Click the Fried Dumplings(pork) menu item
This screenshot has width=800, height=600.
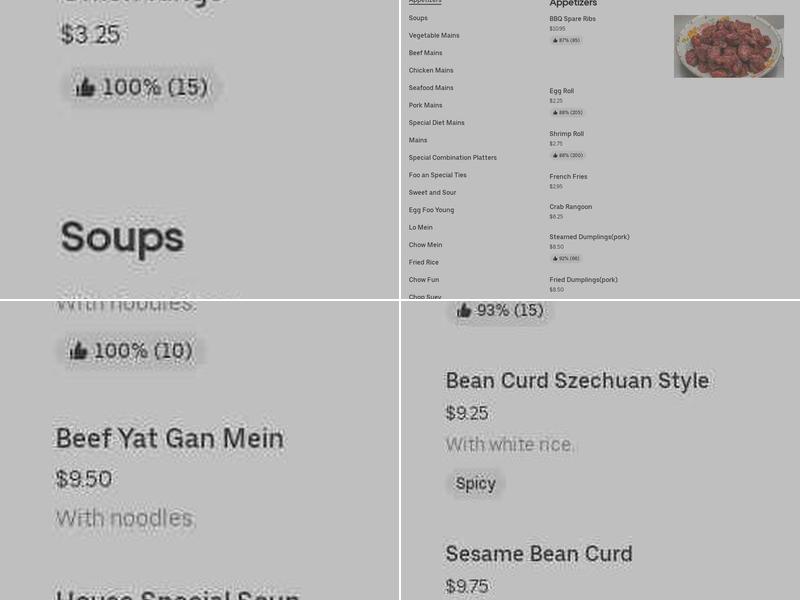pyautogui.click(x=584, y=280)
